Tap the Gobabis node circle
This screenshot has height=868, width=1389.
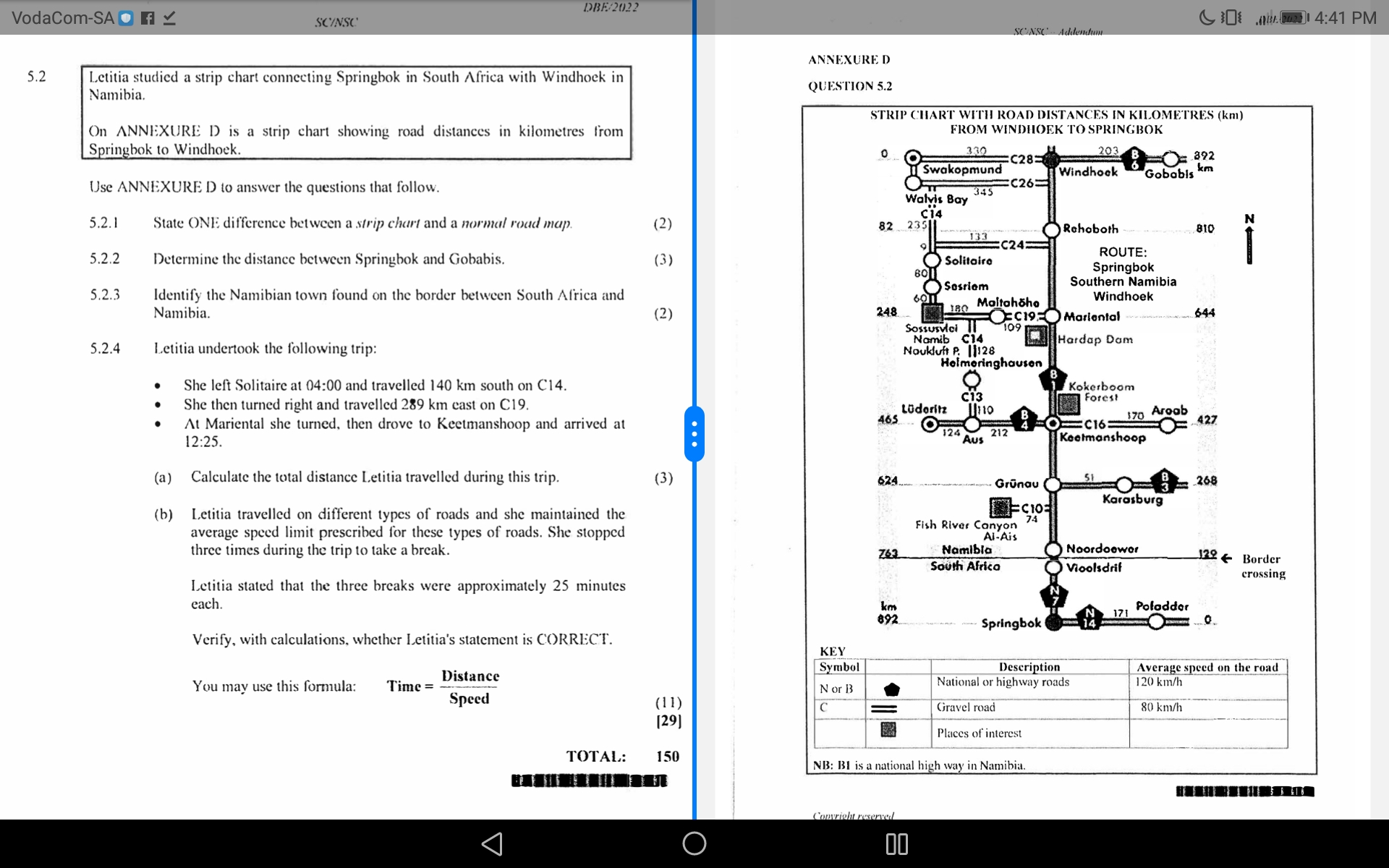coord(1171,159)
